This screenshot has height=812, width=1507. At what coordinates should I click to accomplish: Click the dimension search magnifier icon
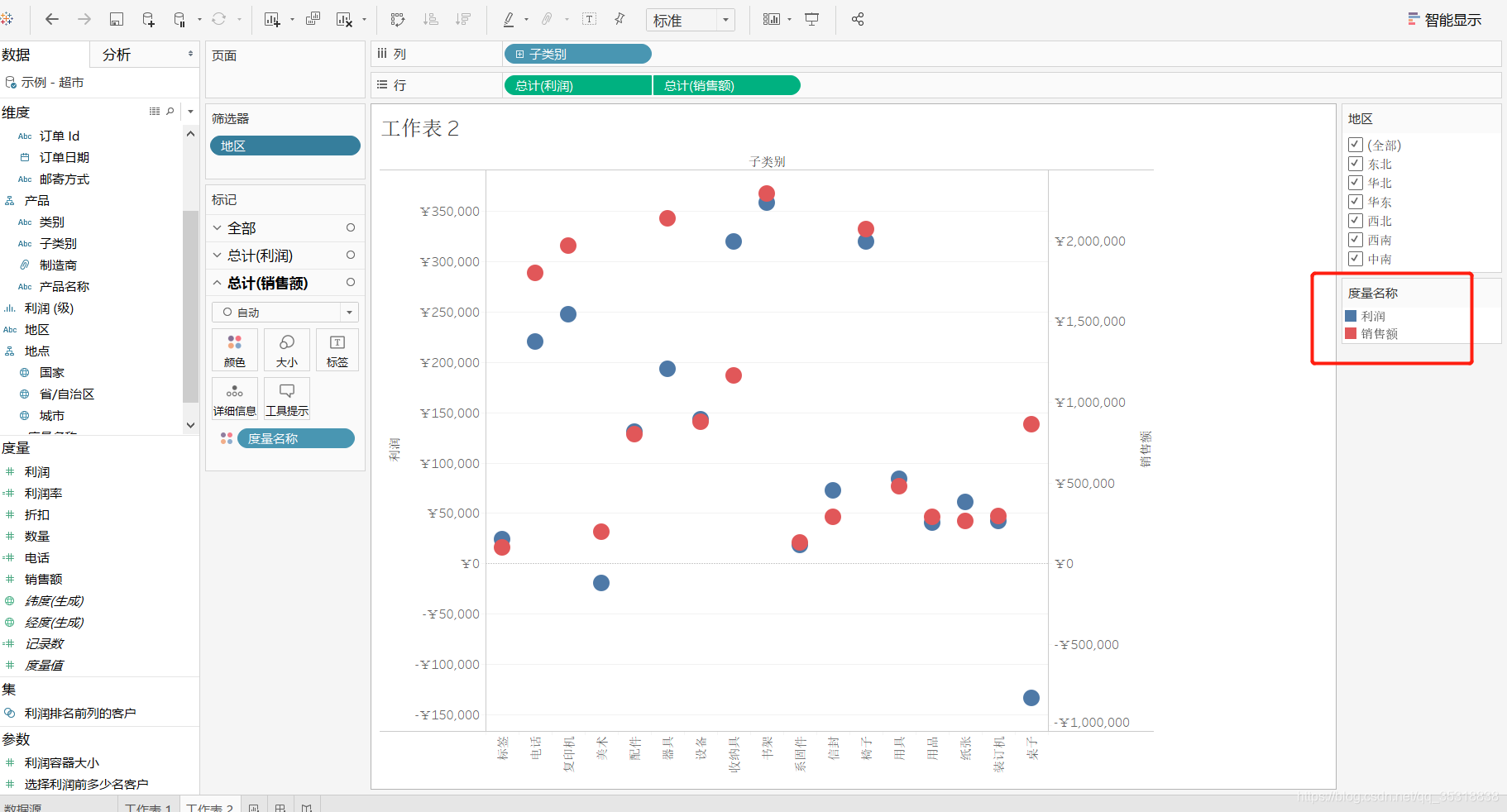[170, 111]
